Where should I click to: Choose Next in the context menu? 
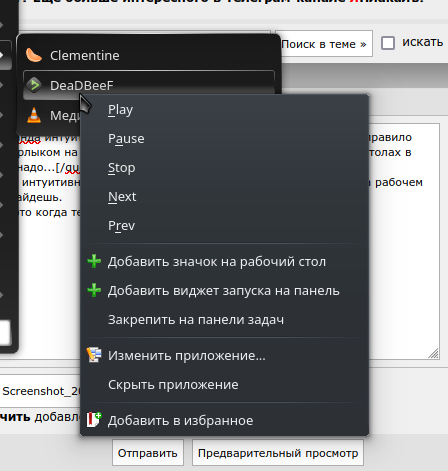point(224,197)
